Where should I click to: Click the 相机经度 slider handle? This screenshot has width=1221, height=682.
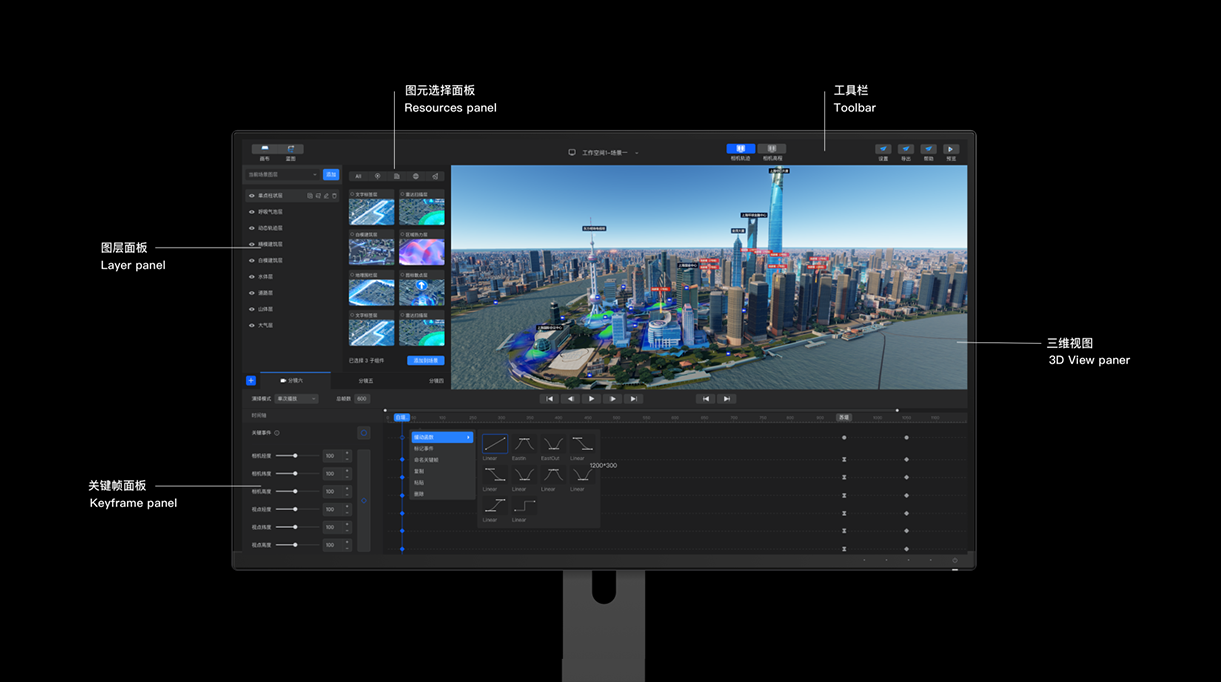pyautogui.click(x=295, y=456)
